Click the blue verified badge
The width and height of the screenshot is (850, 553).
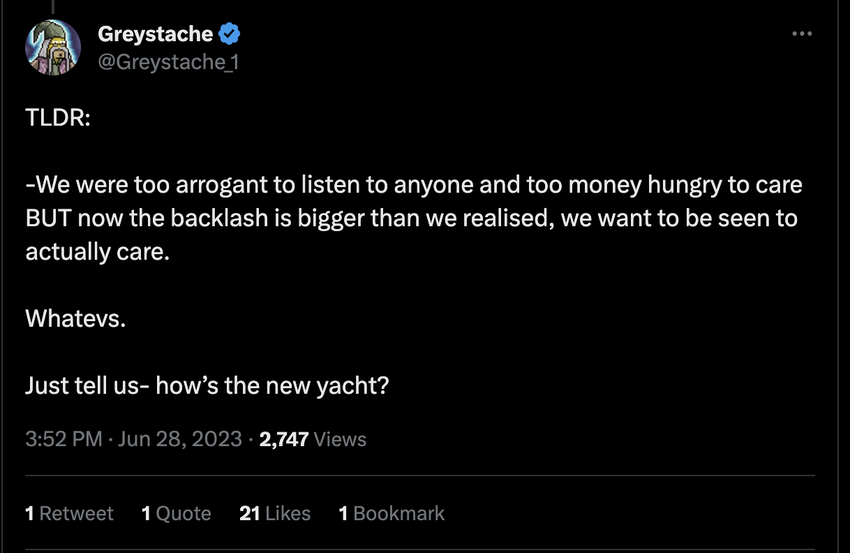pyautogui.click(x=229, y=34)
